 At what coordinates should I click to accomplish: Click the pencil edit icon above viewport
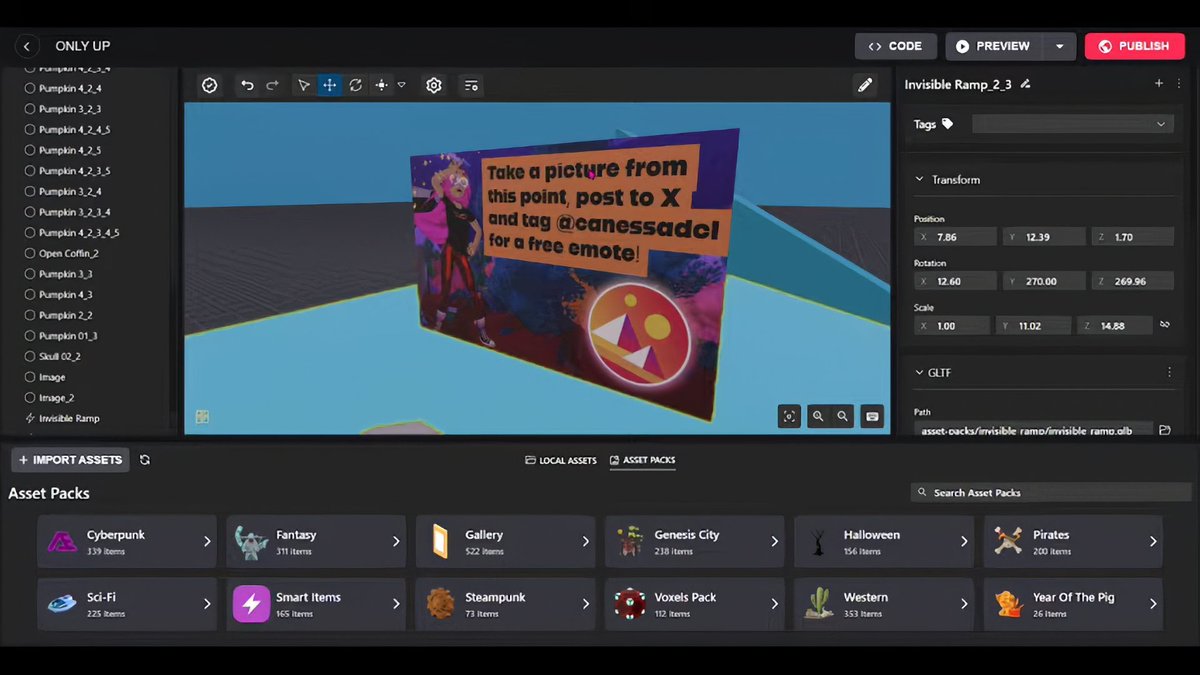866,86
